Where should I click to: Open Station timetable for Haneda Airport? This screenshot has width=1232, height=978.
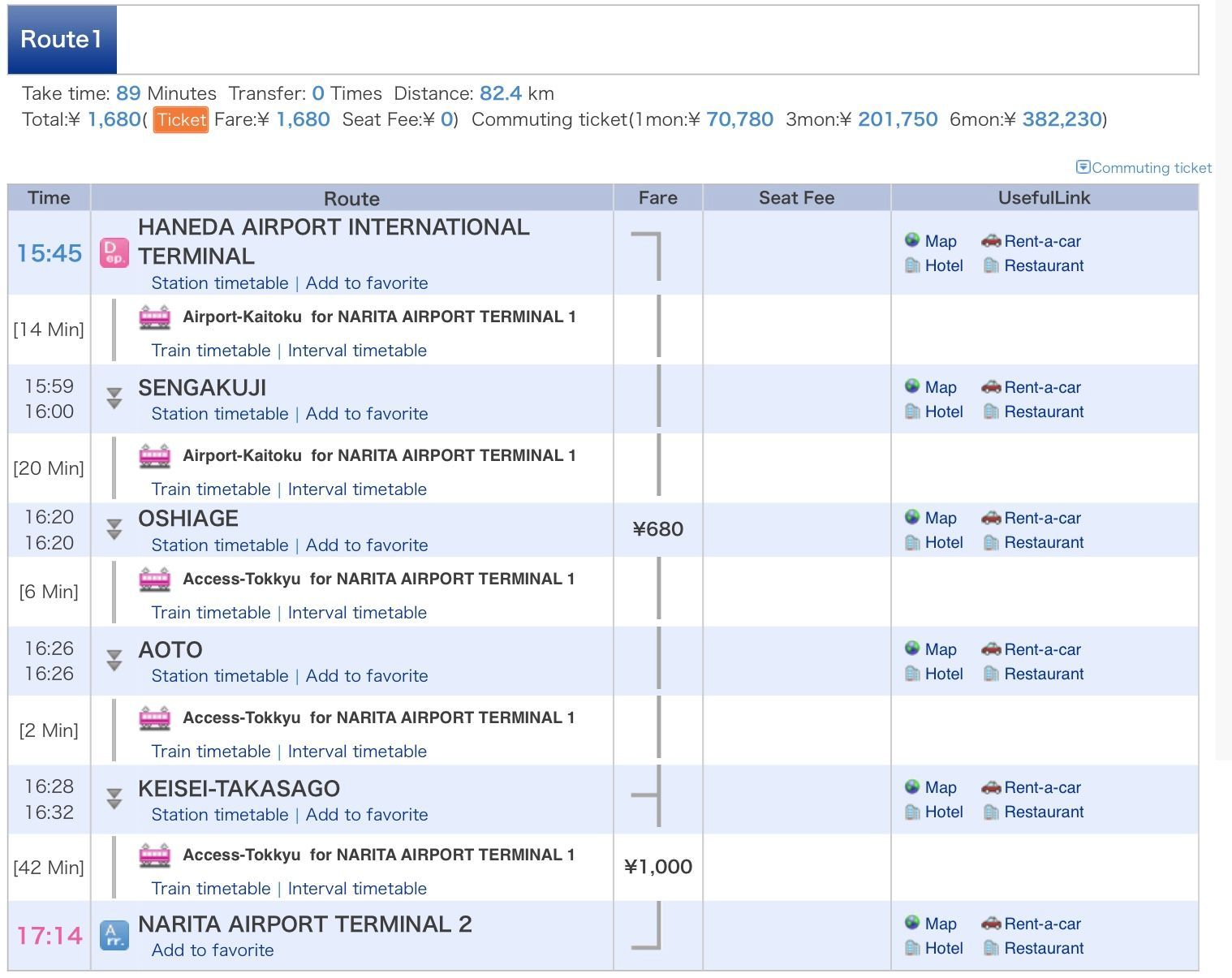220,283
